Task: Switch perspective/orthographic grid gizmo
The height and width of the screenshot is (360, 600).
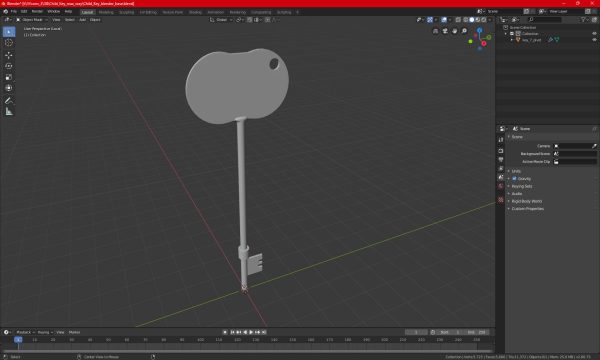Action: (435, 31)
